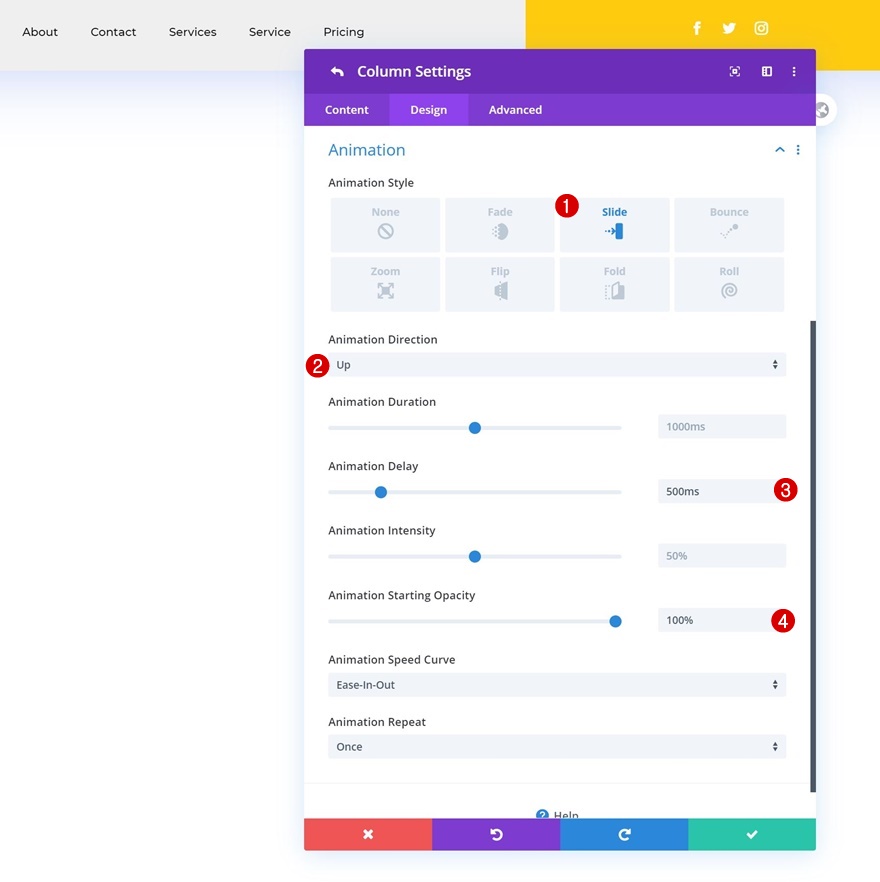Switch to the Content tab
The image size is (880, 882).
[347, 110]
